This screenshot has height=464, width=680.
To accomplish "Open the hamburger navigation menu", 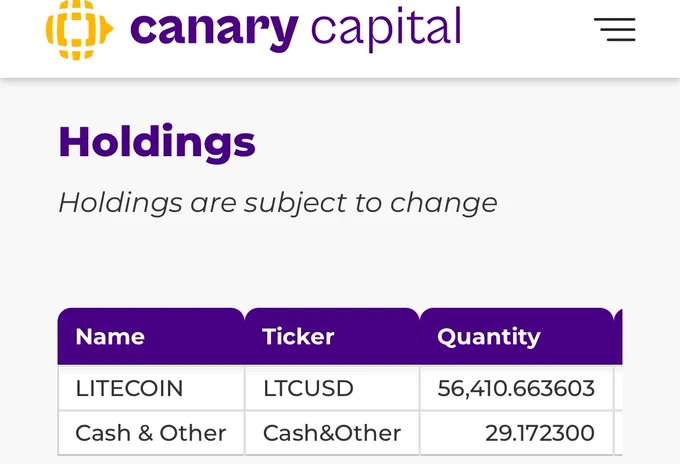I will 614,30.
